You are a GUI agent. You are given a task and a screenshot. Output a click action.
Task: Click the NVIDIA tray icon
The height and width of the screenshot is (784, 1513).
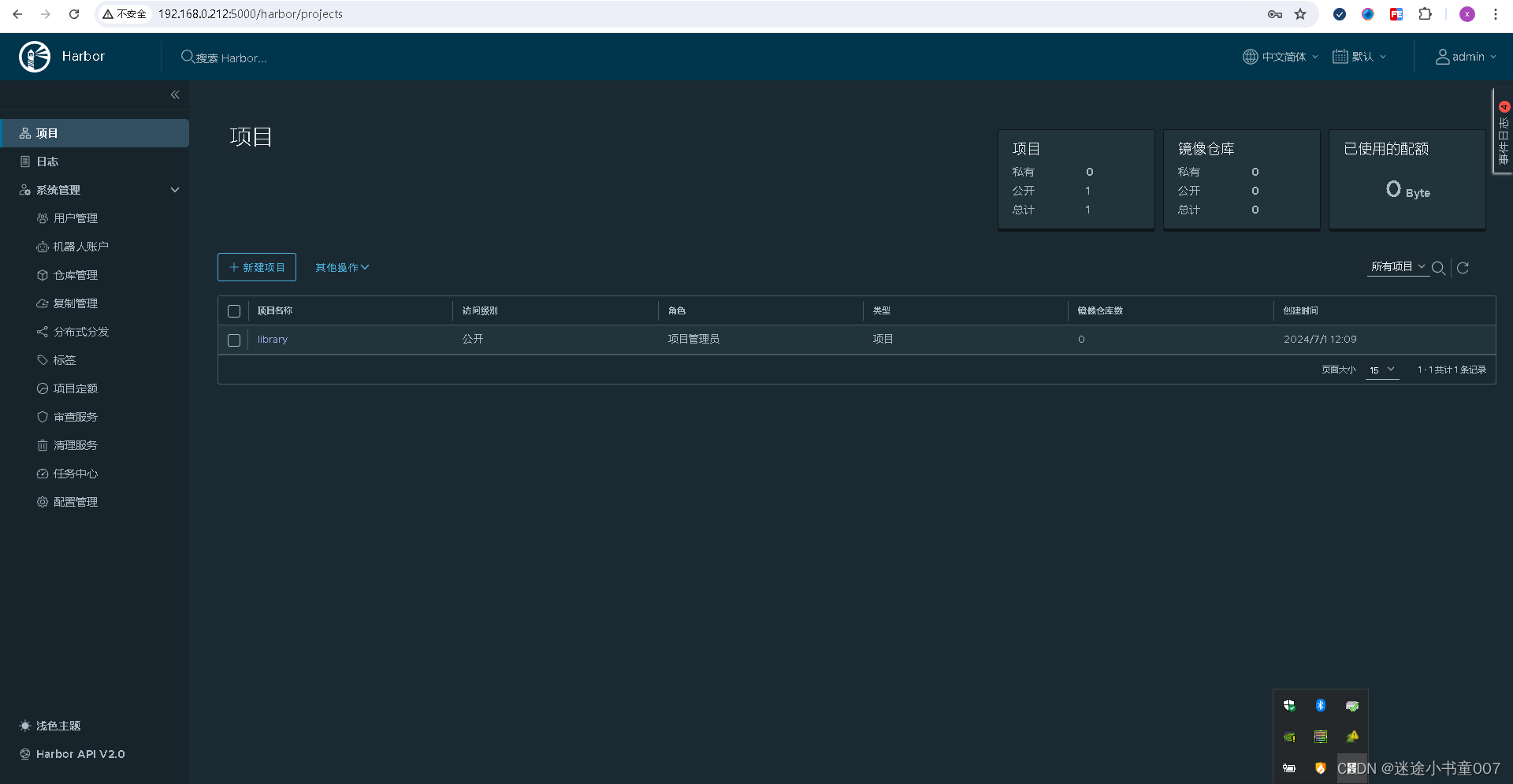[x=1289, y=737]
